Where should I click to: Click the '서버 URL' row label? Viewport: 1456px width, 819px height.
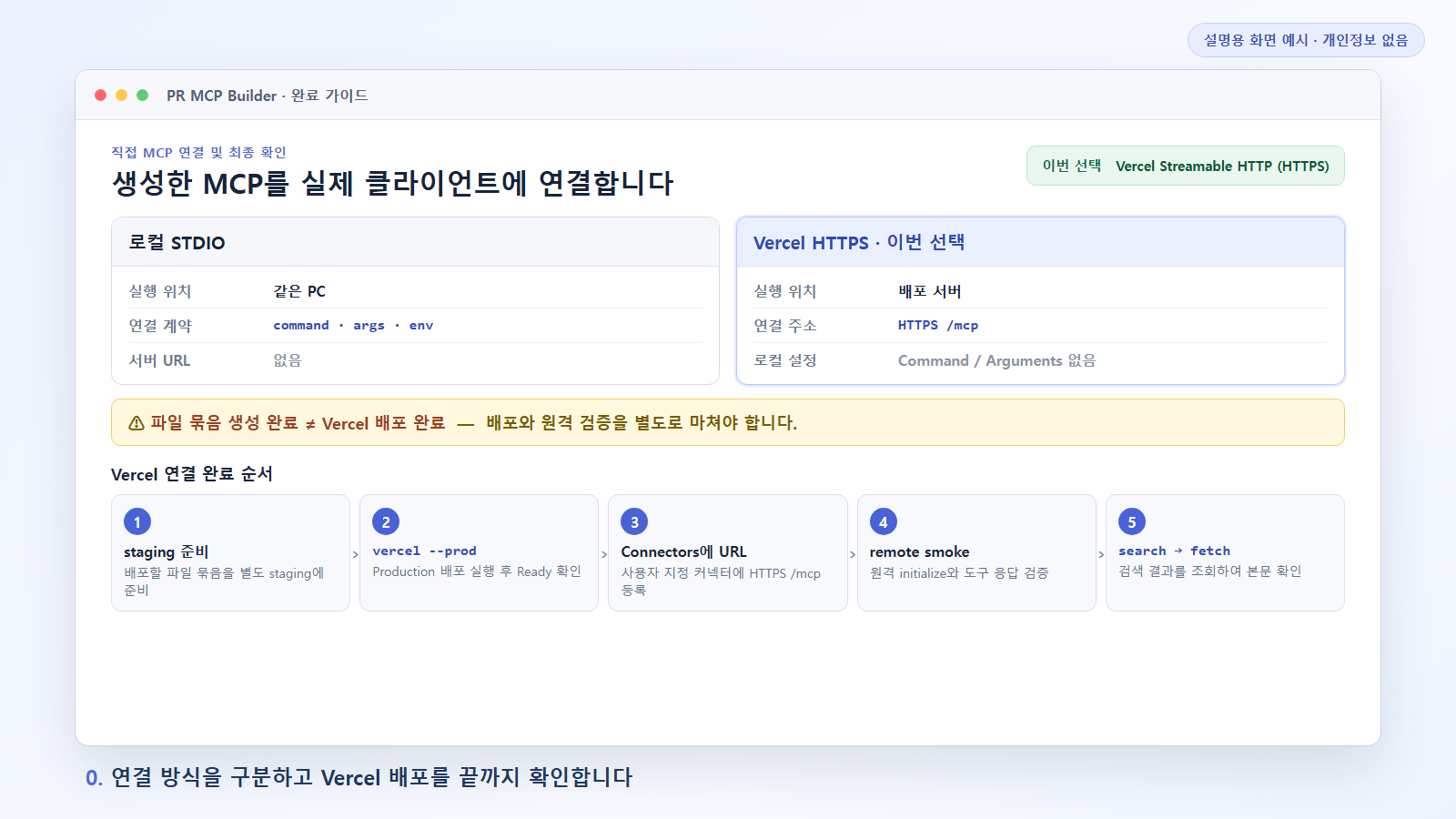point(159,360)
